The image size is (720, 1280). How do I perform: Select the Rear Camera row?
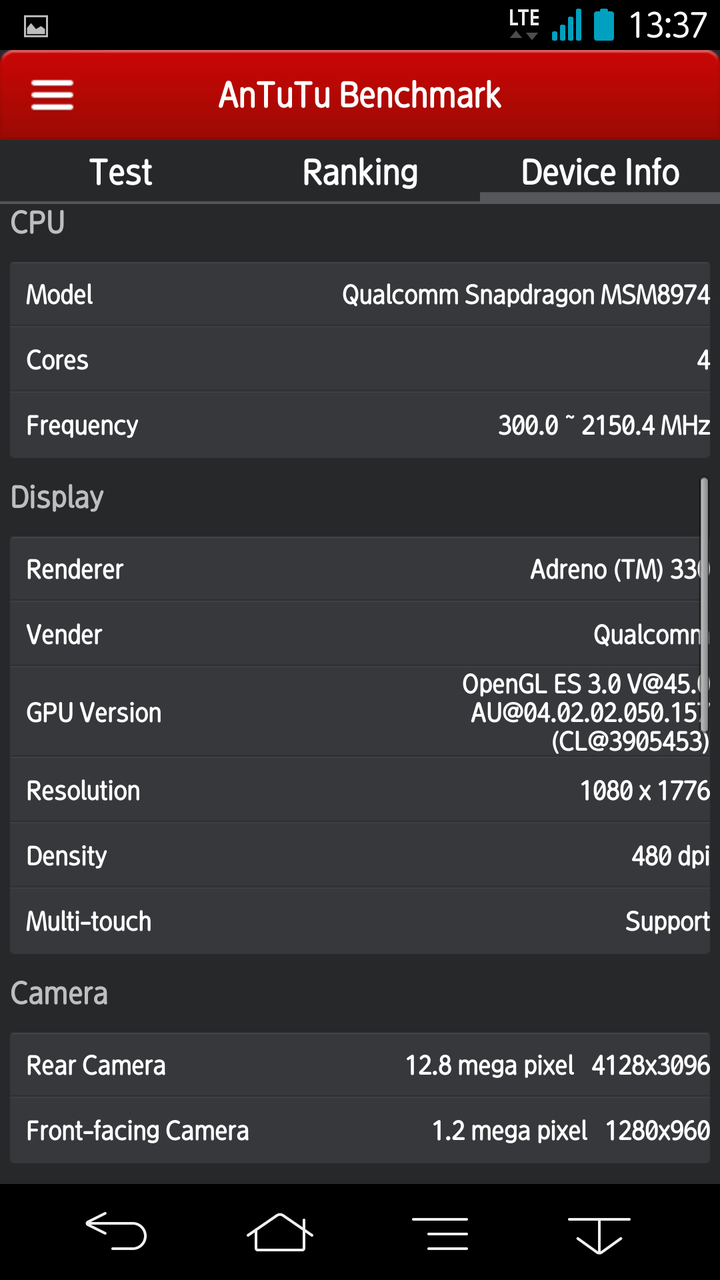pos(360,1065)
